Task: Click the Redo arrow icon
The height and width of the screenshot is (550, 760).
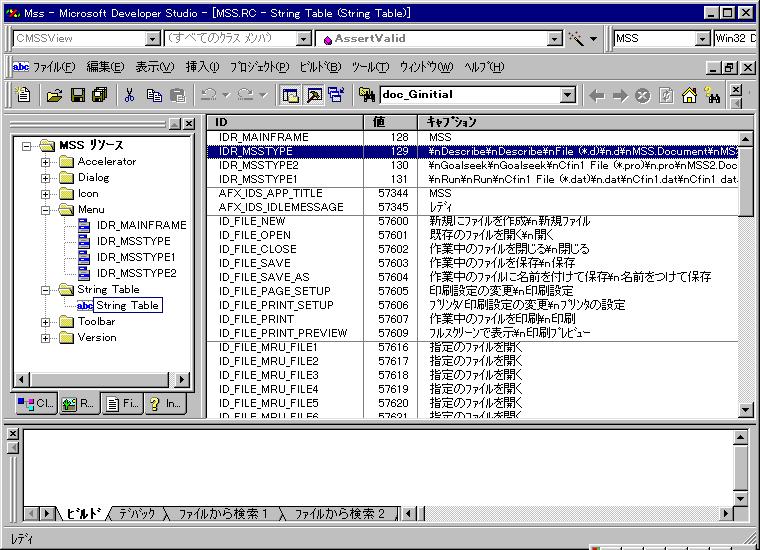Action: coord(246,95)
